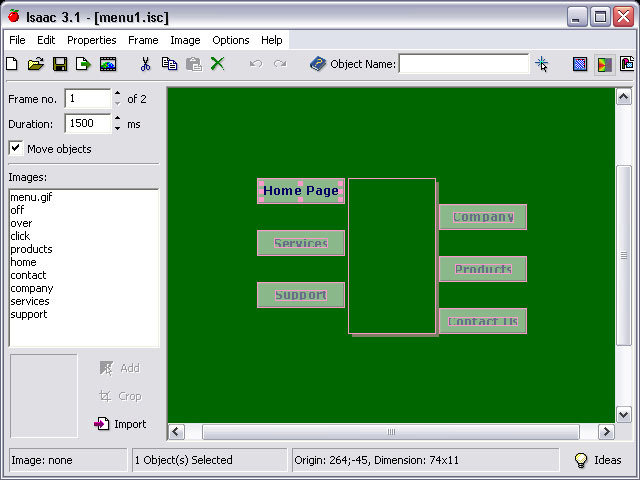This screenshot has height=480, width=640.
Task: Click the Redo arrow icon
Action: 280,64
